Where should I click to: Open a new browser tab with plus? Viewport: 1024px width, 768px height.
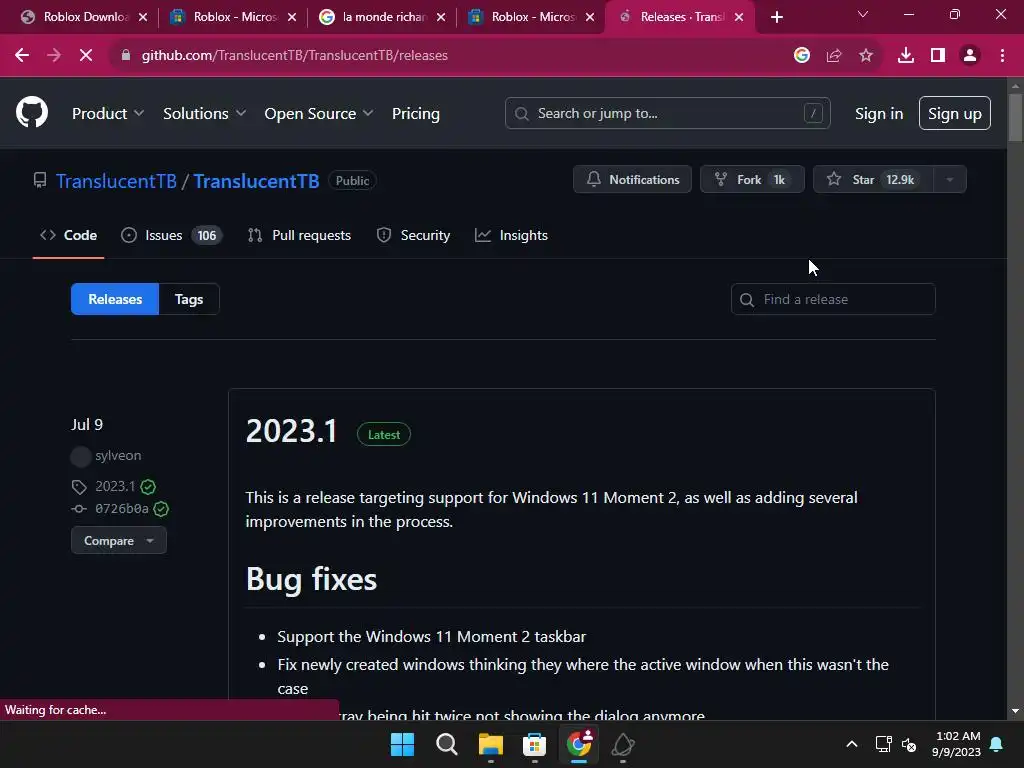click(776, 17)
